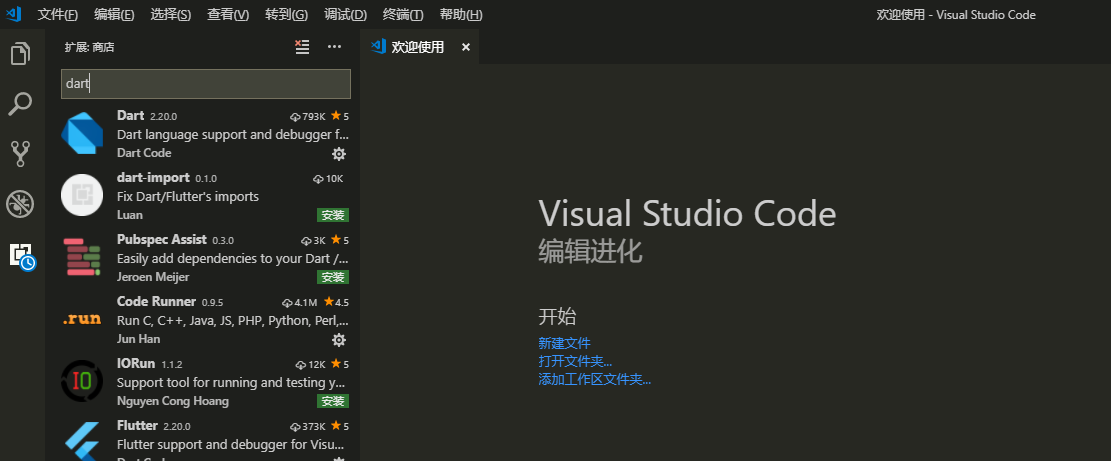1111x461 pixels.
Task: Click the 打开文件夹... link
Action: click(575, 361)
